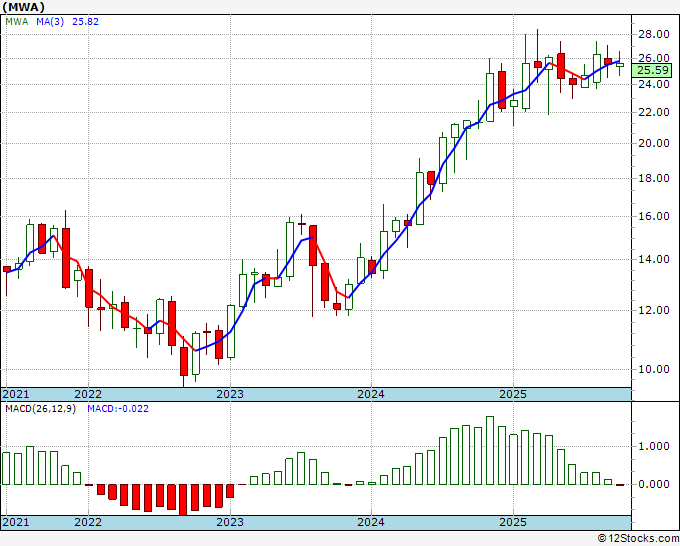Click the 25.82 moving average value
The width and height of the screenshot is (680, 546).
(x=85, y=21)
